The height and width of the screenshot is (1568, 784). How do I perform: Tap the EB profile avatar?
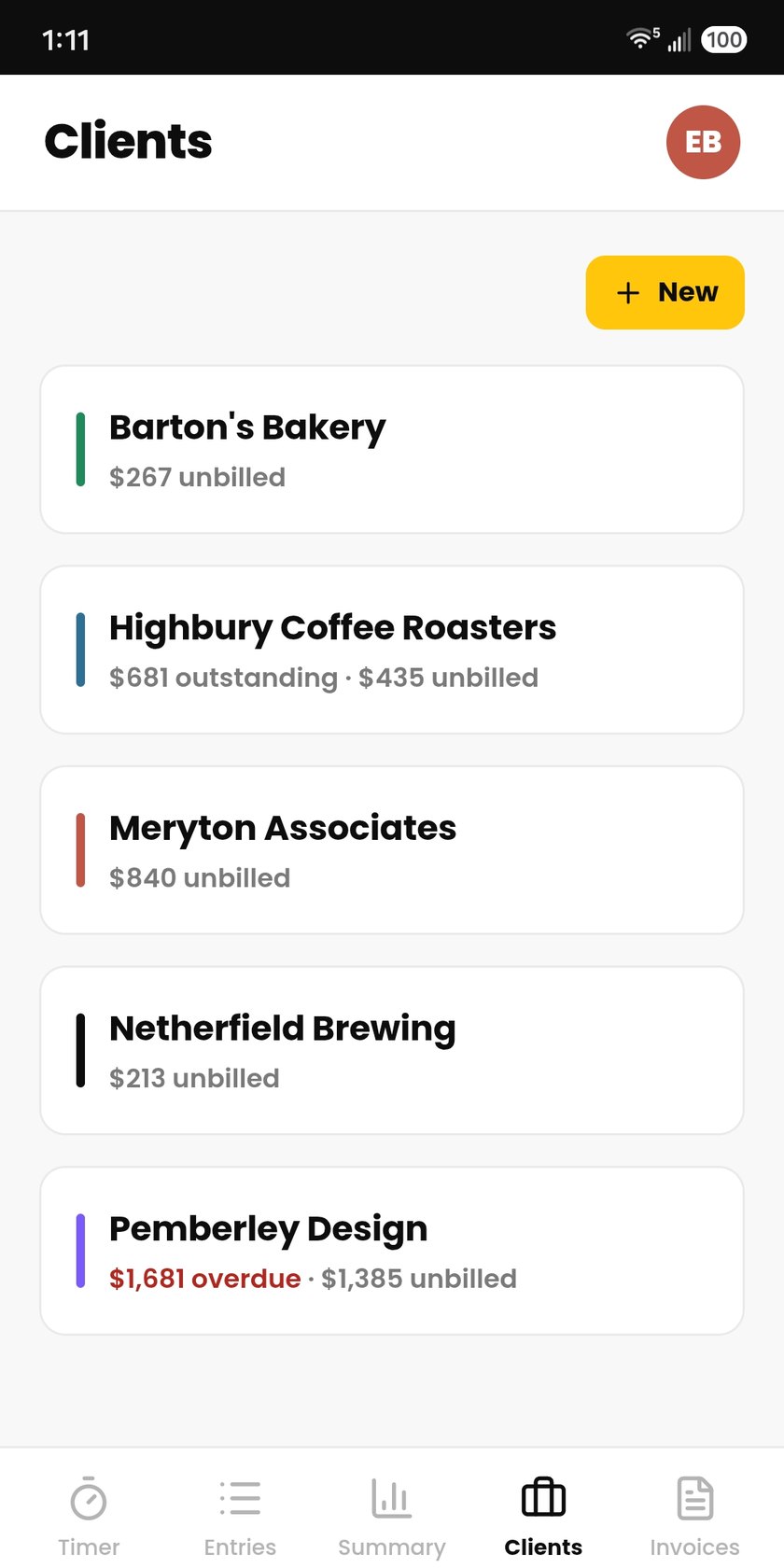pyautogui.click(x=703, y=142)
